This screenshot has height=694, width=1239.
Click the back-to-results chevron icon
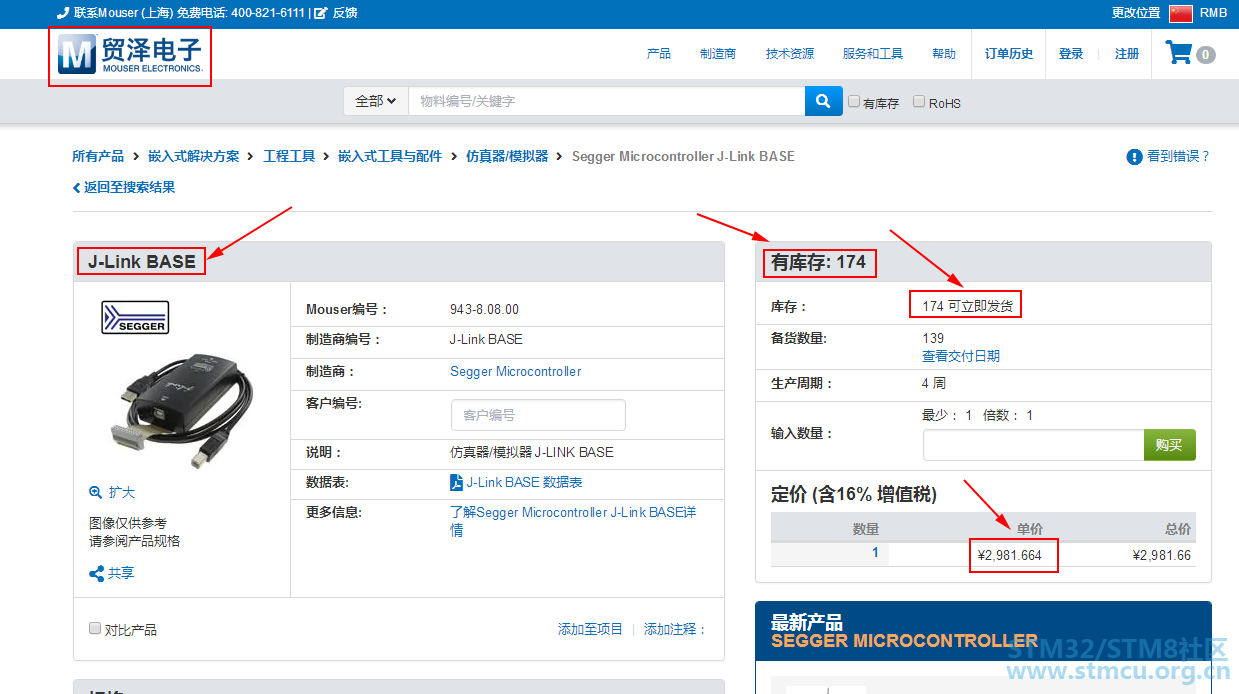click(76, 187)
